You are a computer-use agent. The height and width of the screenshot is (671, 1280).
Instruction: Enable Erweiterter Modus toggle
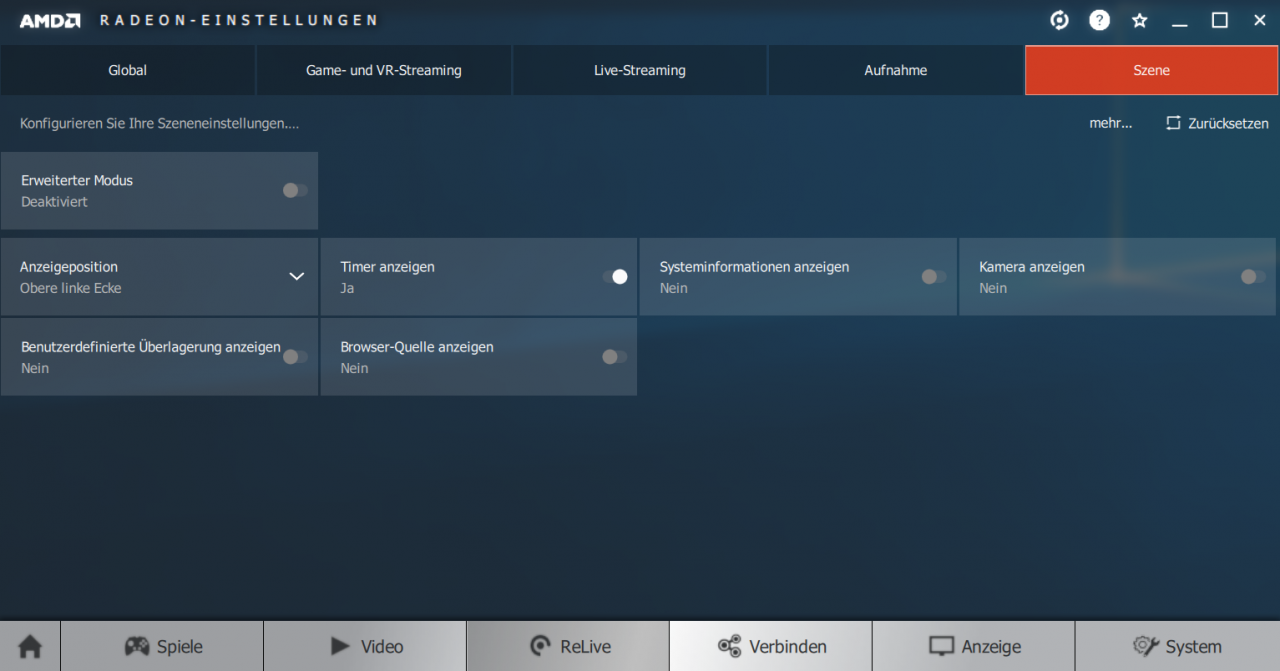295,190
